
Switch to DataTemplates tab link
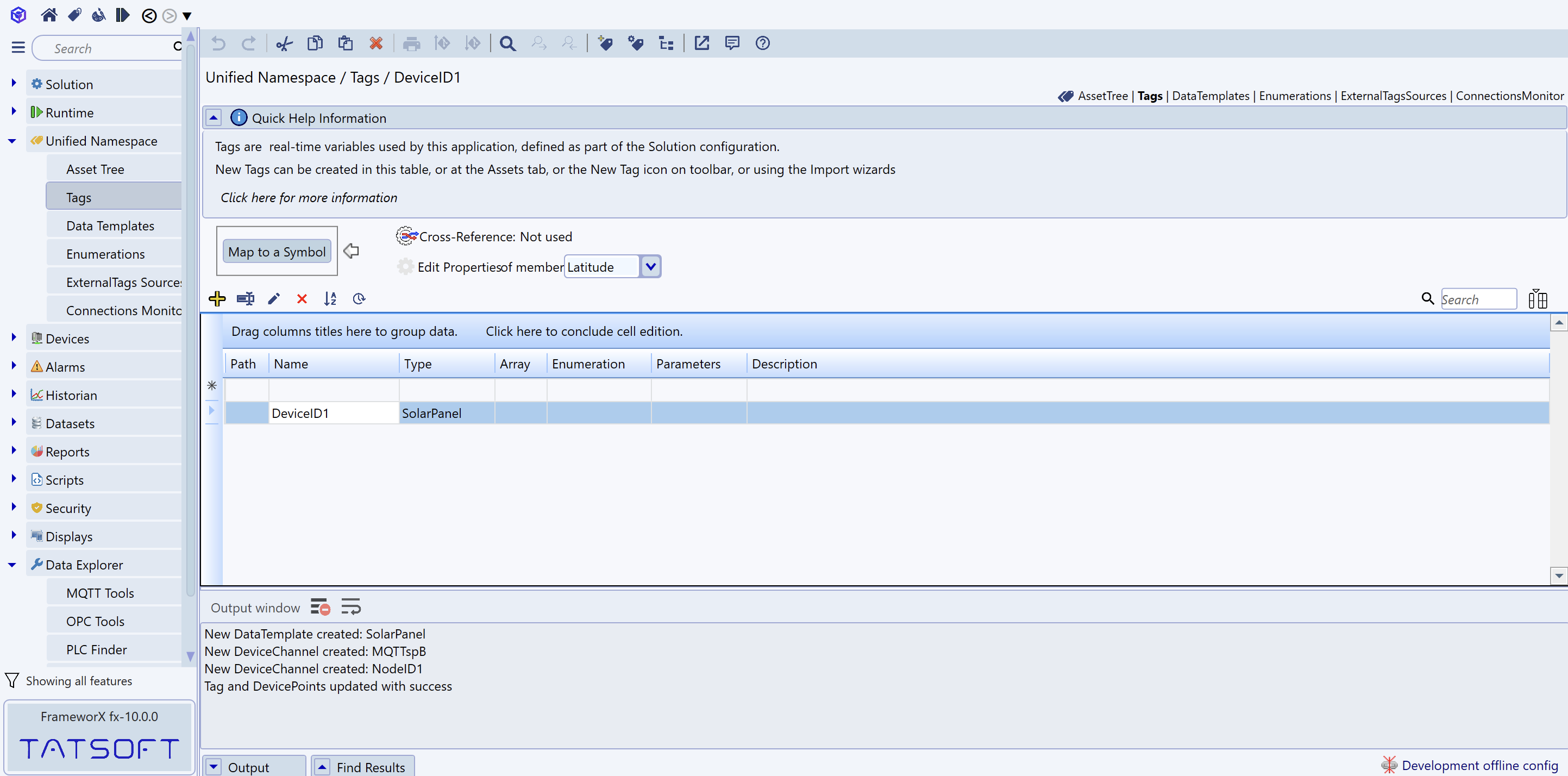1210,96
